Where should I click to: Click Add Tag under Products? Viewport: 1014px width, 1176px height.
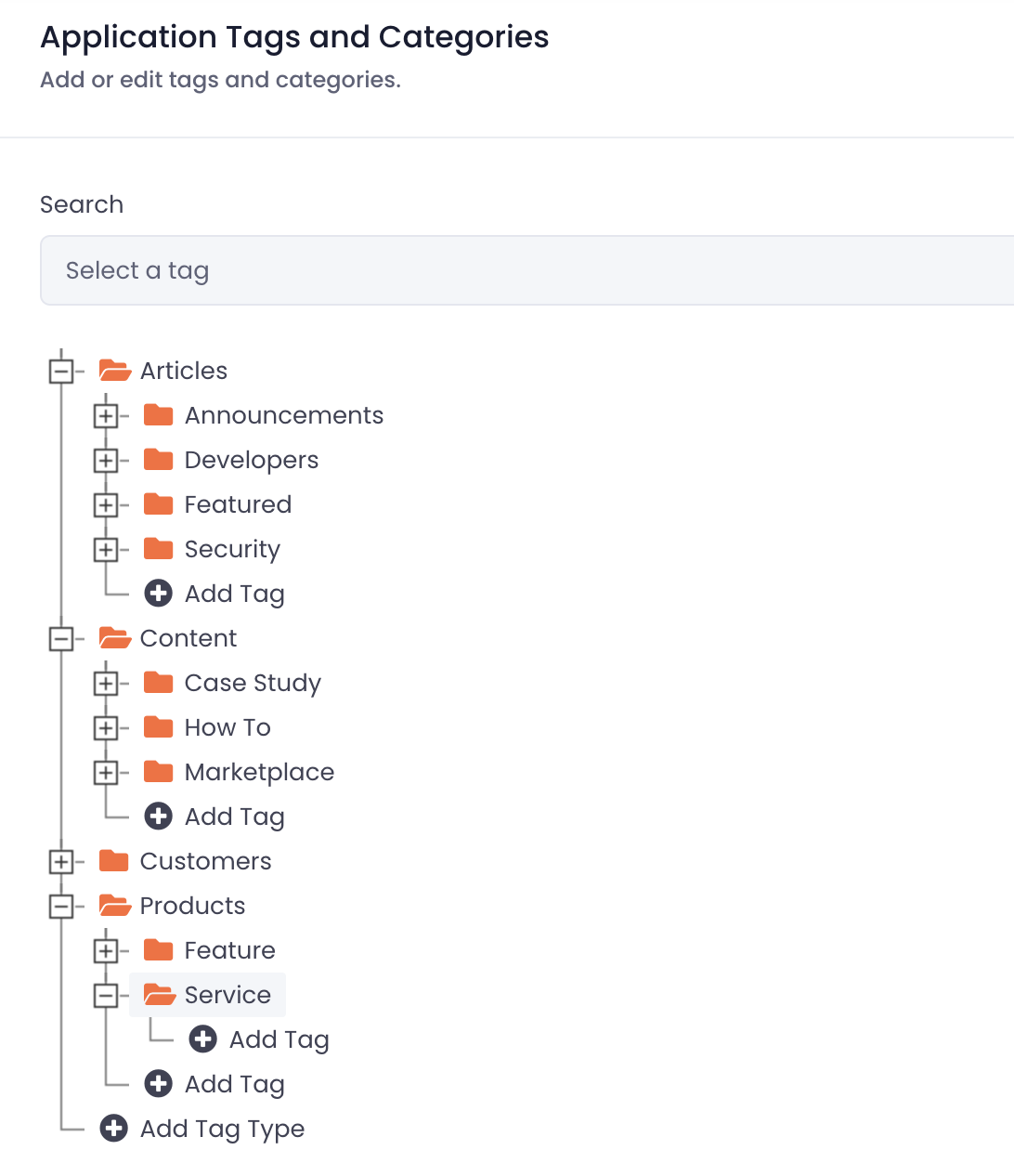(x=234, y=1084)
